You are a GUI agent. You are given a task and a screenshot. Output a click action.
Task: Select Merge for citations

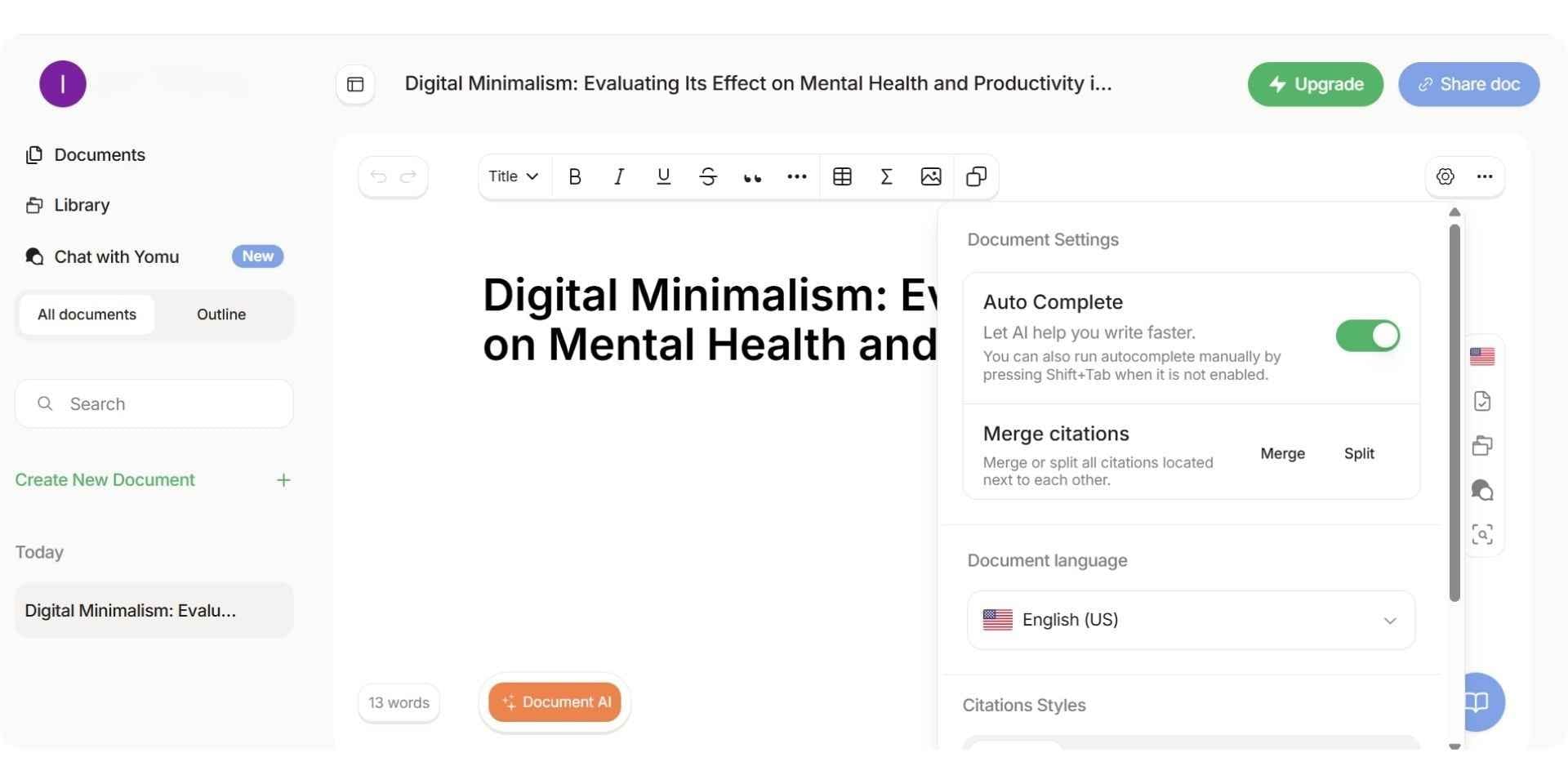pos(1282,453)
